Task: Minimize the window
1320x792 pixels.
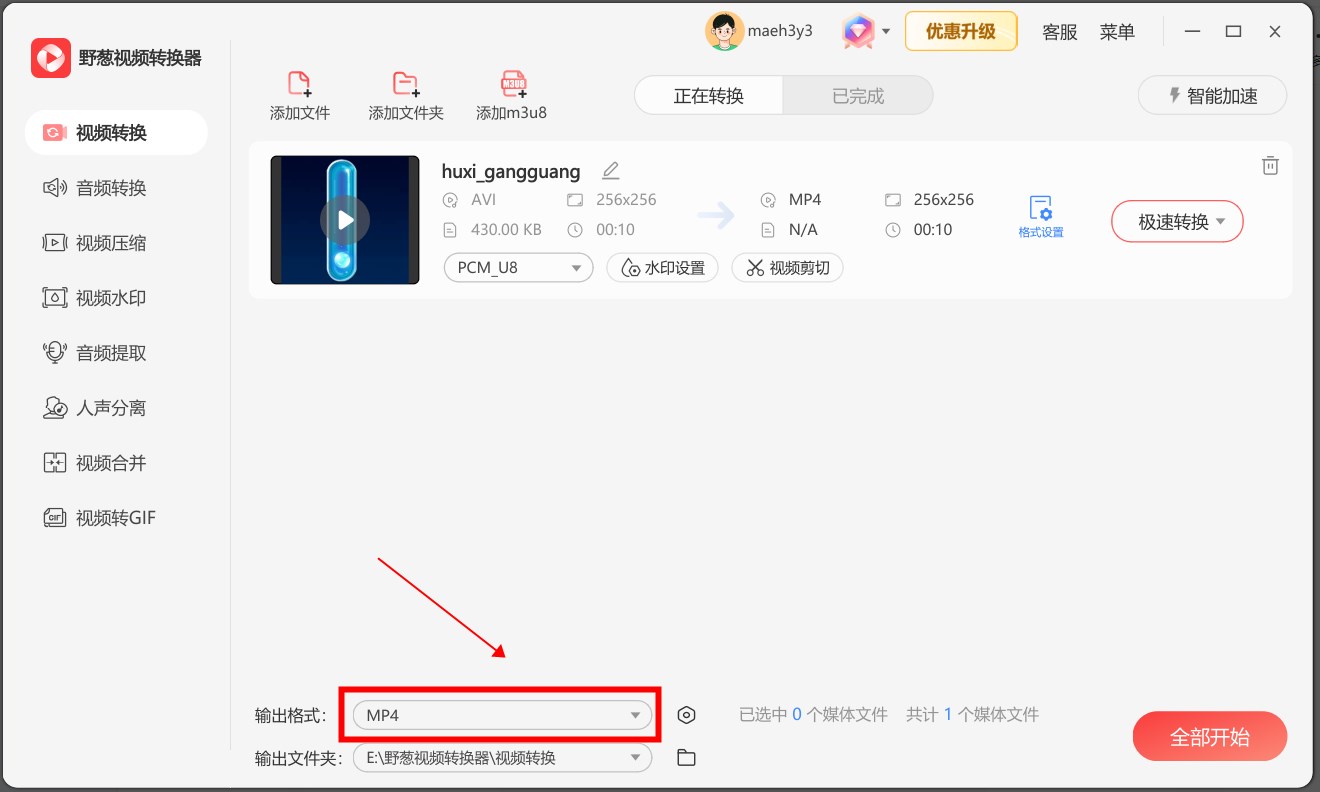Action: [1192, 32]
